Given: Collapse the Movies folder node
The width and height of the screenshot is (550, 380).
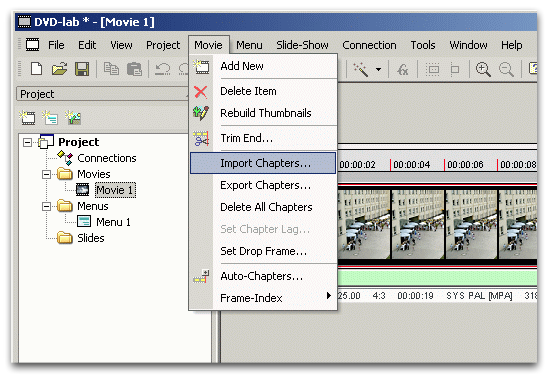Looking at the screenshot, I should 46,174.
